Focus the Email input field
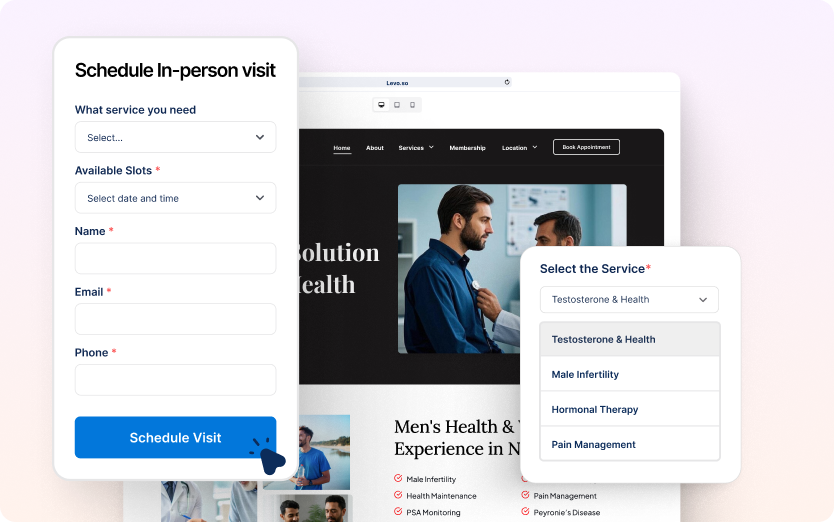This screenshot has width=834, height=522. click(x=176, y=319)
